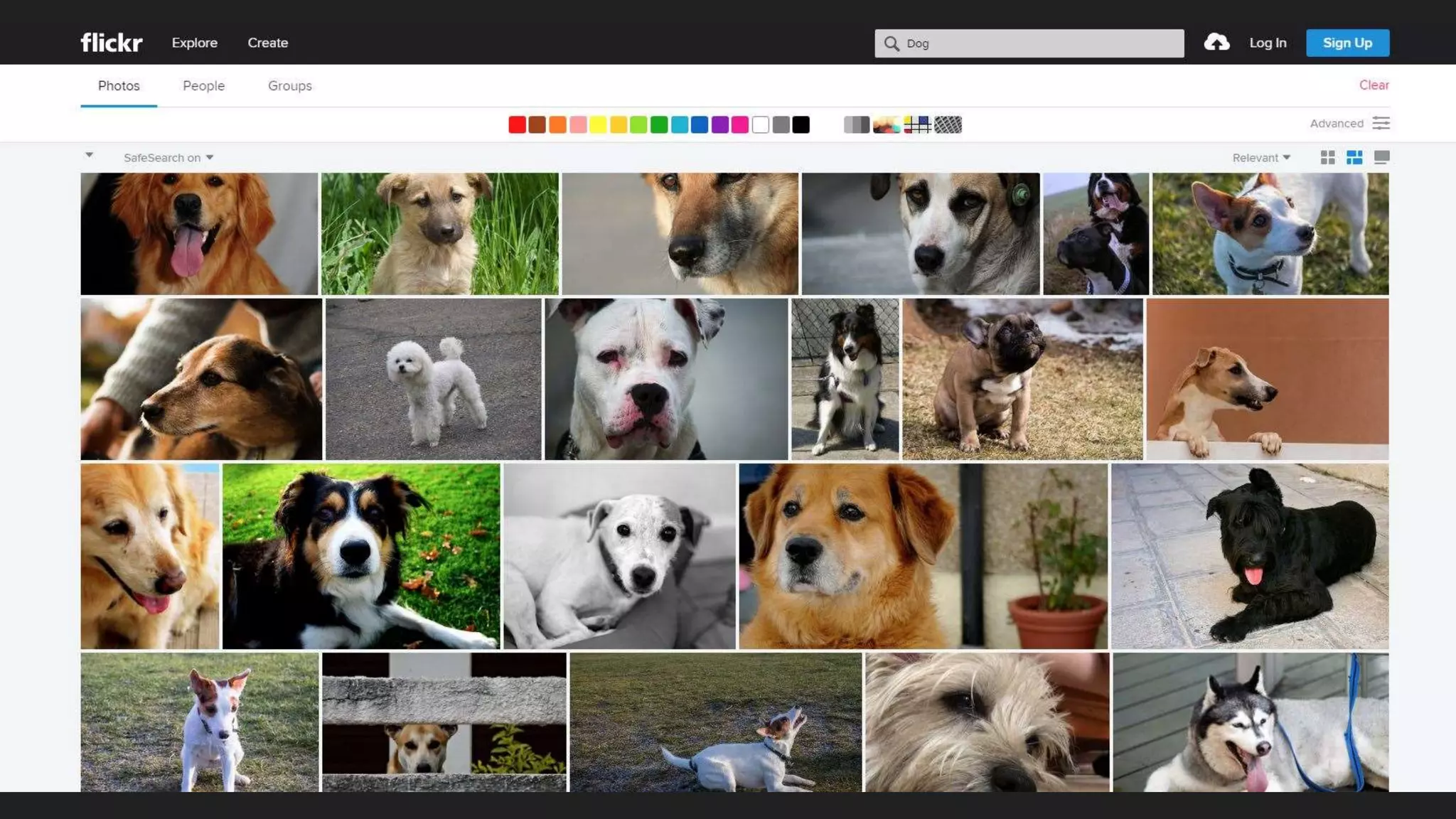Open the Flickr upload cloud icon

(1217, 43)
